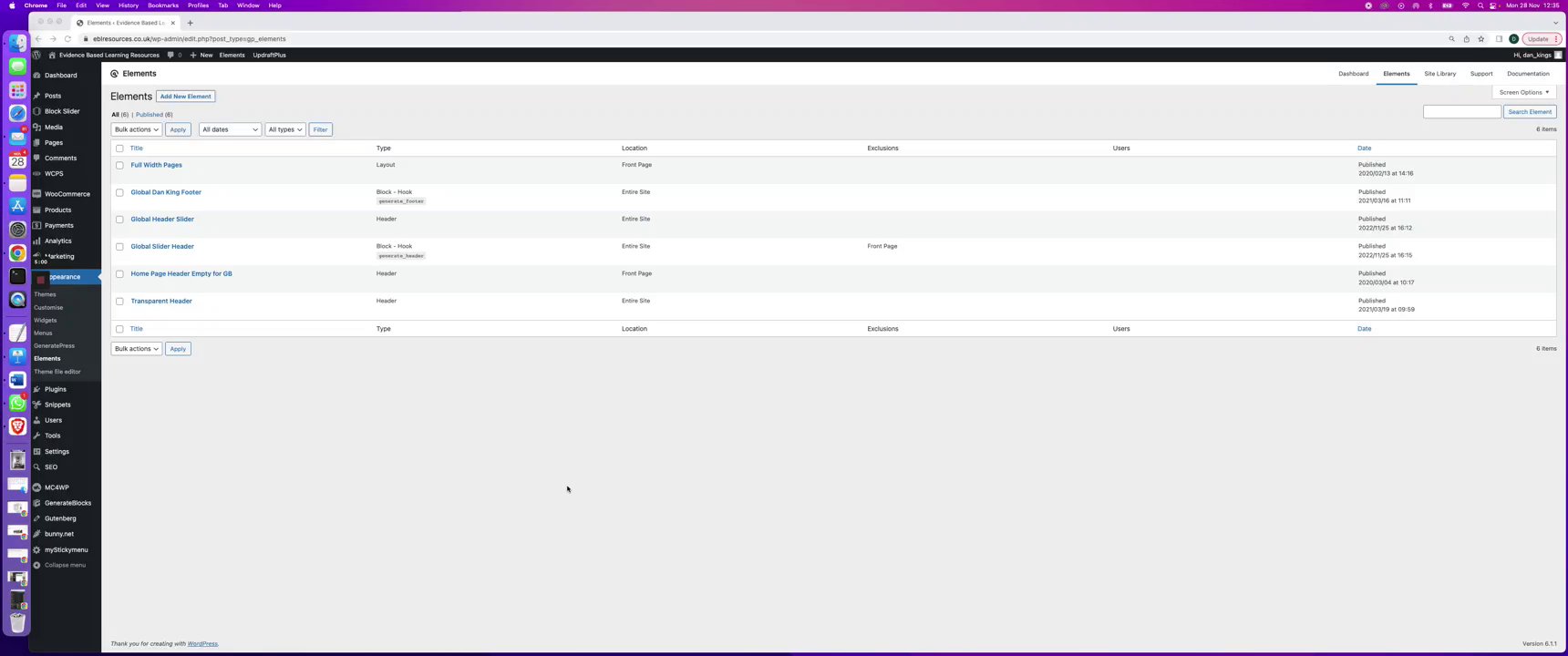Reload the current page
The image size is (1568, 656).
[67, 39]
